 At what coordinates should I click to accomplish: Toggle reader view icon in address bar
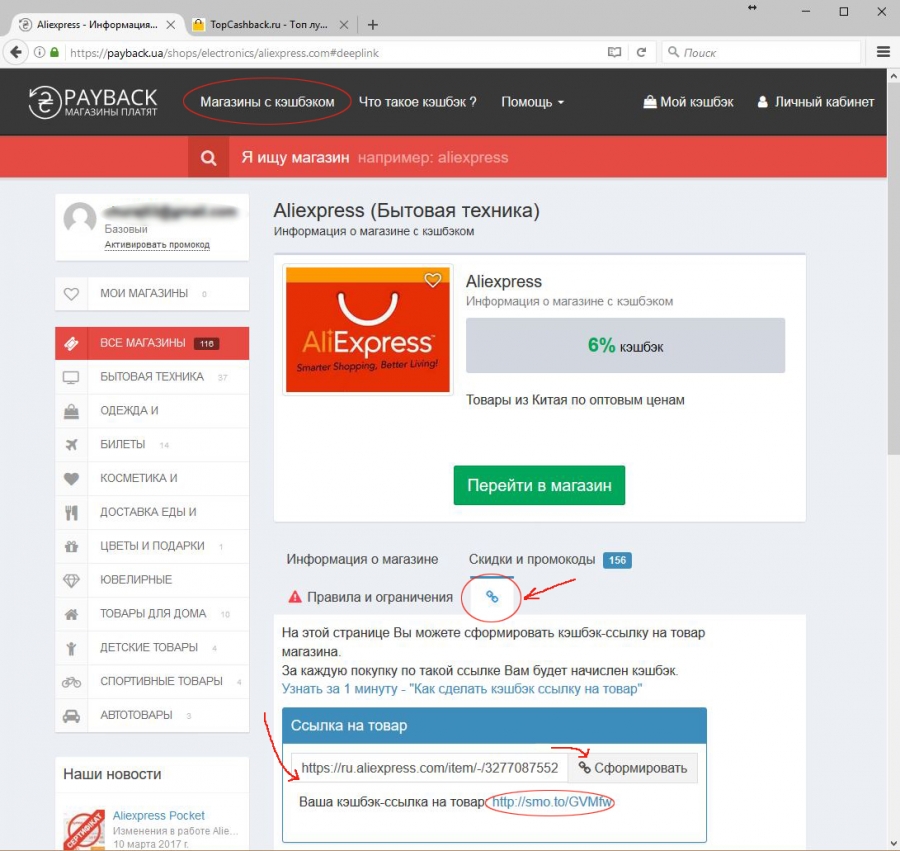coord(614,53)
